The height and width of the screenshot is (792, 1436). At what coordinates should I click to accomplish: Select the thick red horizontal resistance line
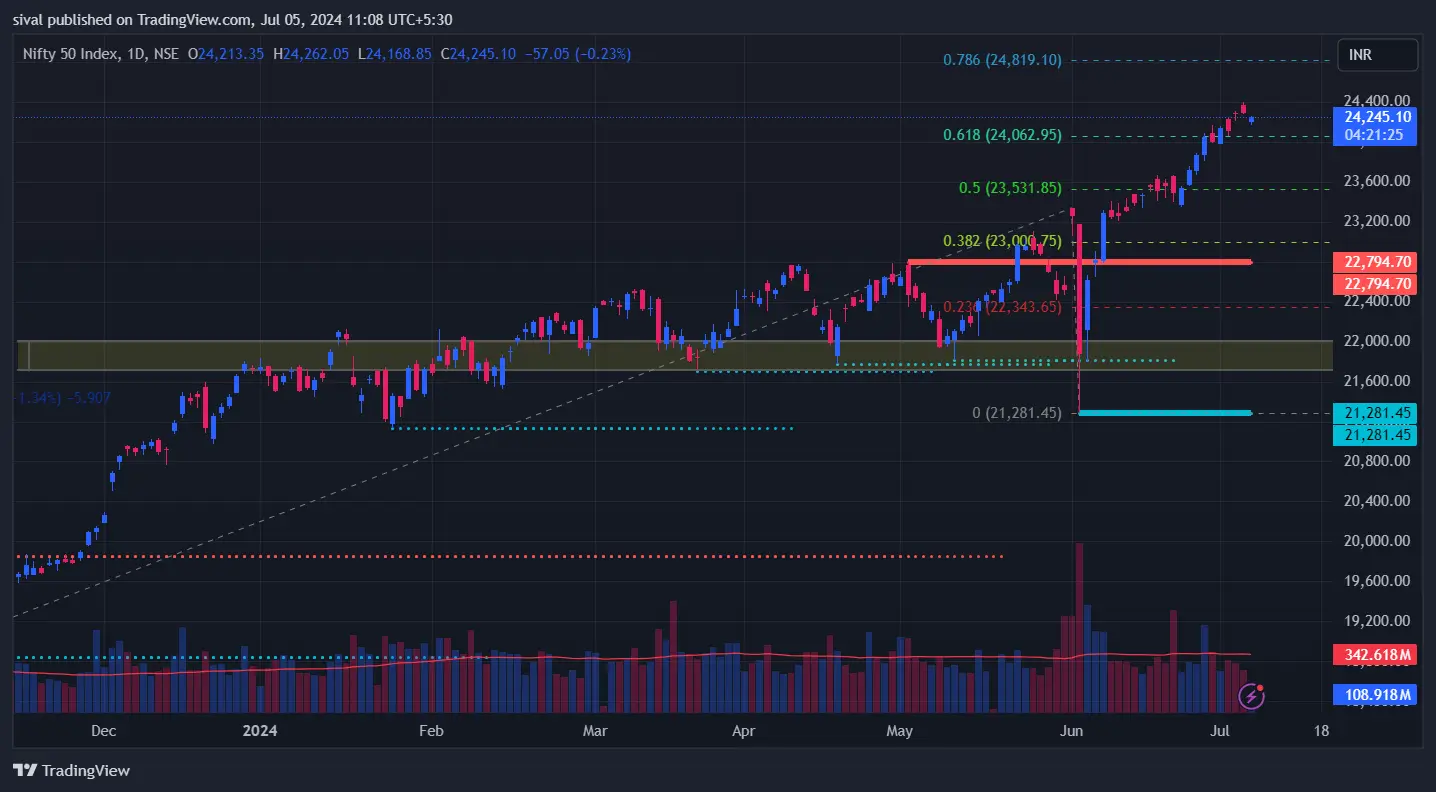[1080, 262]
